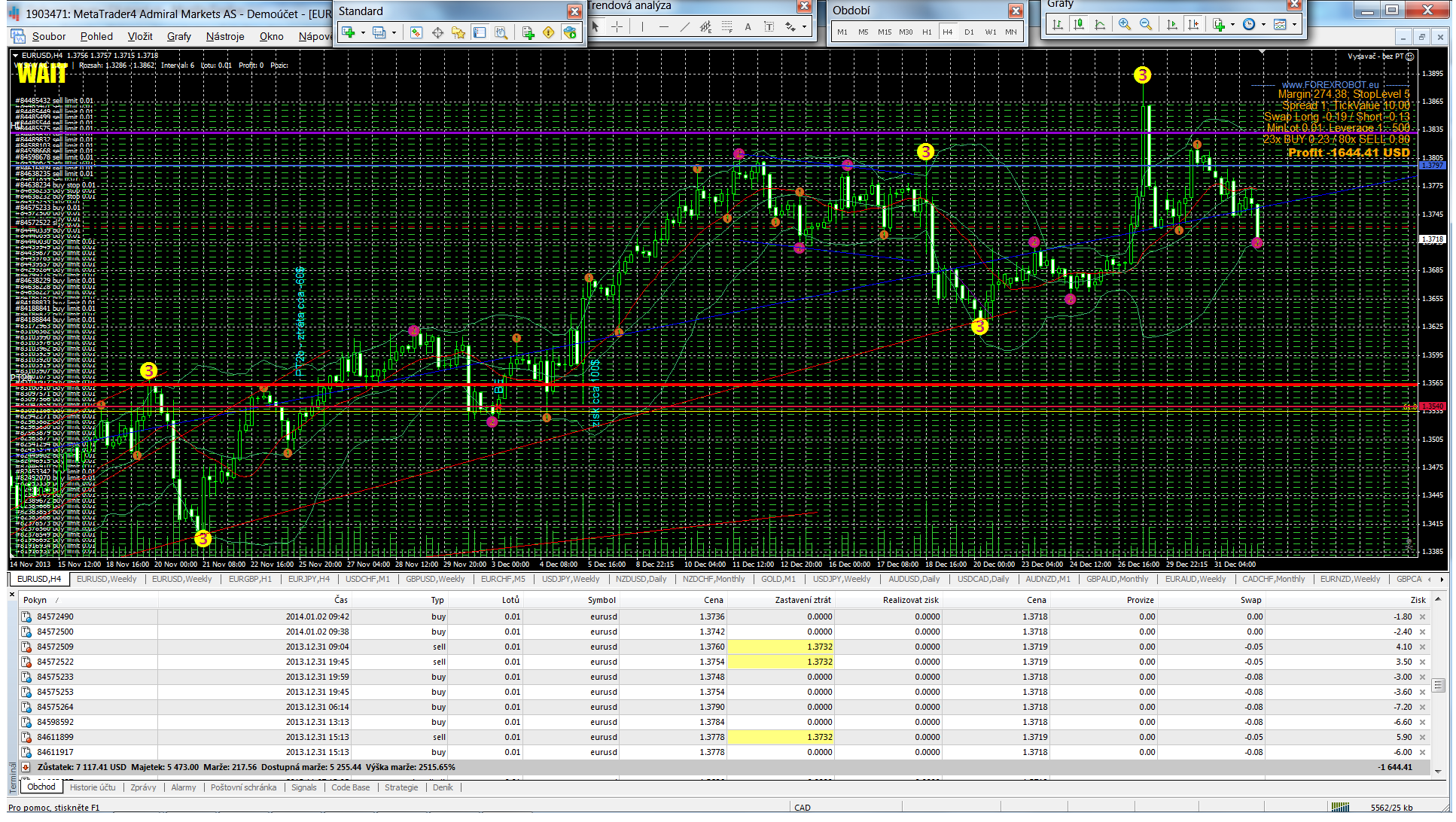This screenshot has height=822, width=1456.
Task: Expand the Indicators dropdown arrow
Action: click(1232, 24)
